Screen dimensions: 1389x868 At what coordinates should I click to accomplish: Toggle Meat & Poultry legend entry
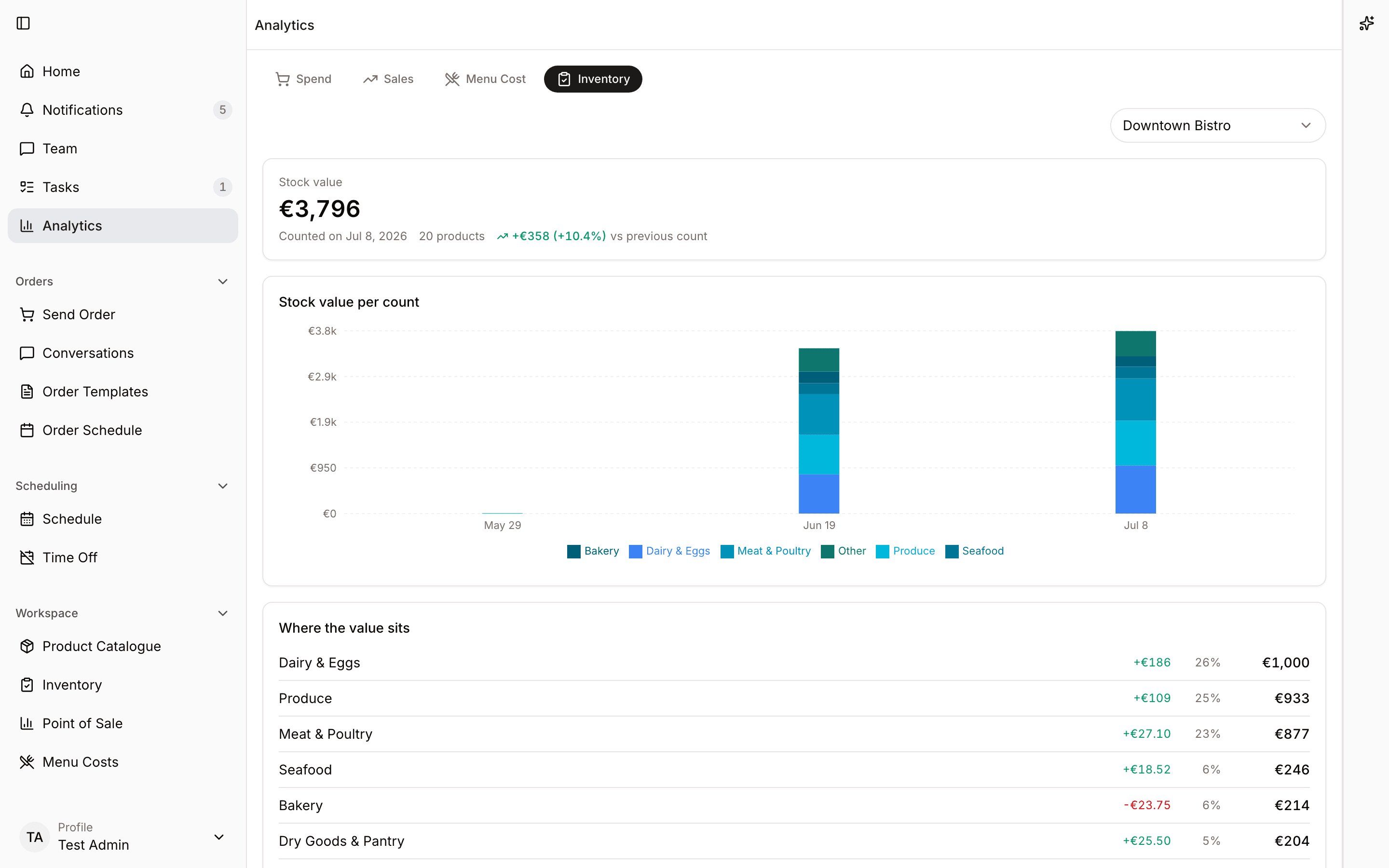click(765, 551)
